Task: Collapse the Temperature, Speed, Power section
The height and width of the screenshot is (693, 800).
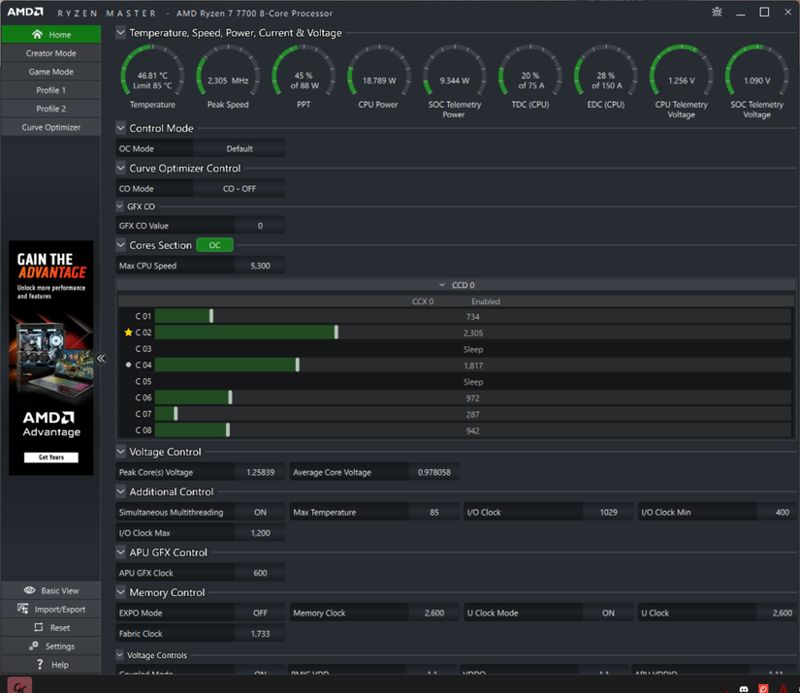Action: coord(121,31)
